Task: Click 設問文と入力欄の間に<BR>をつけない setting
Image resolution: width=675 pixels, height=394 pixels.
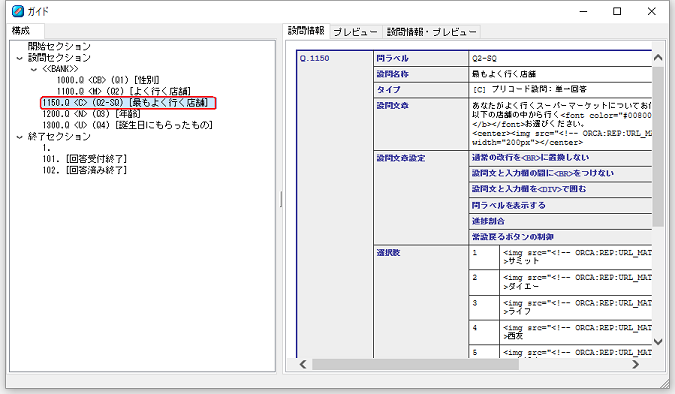Action: (x=560, y=174)
